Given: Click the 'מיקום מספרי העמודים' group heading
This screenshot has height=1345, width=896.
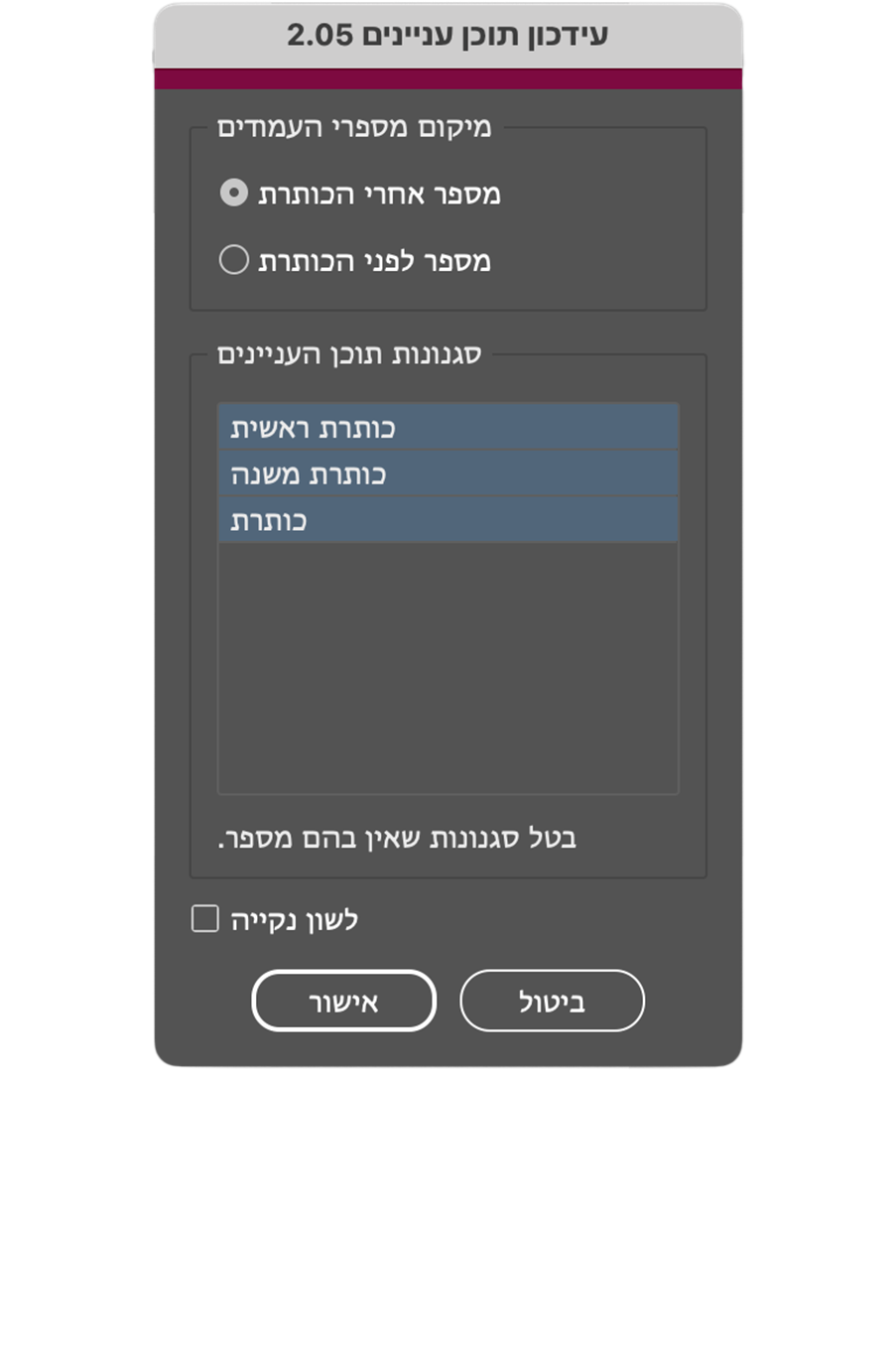Looking at the screenshot, I should pos(354,128).
